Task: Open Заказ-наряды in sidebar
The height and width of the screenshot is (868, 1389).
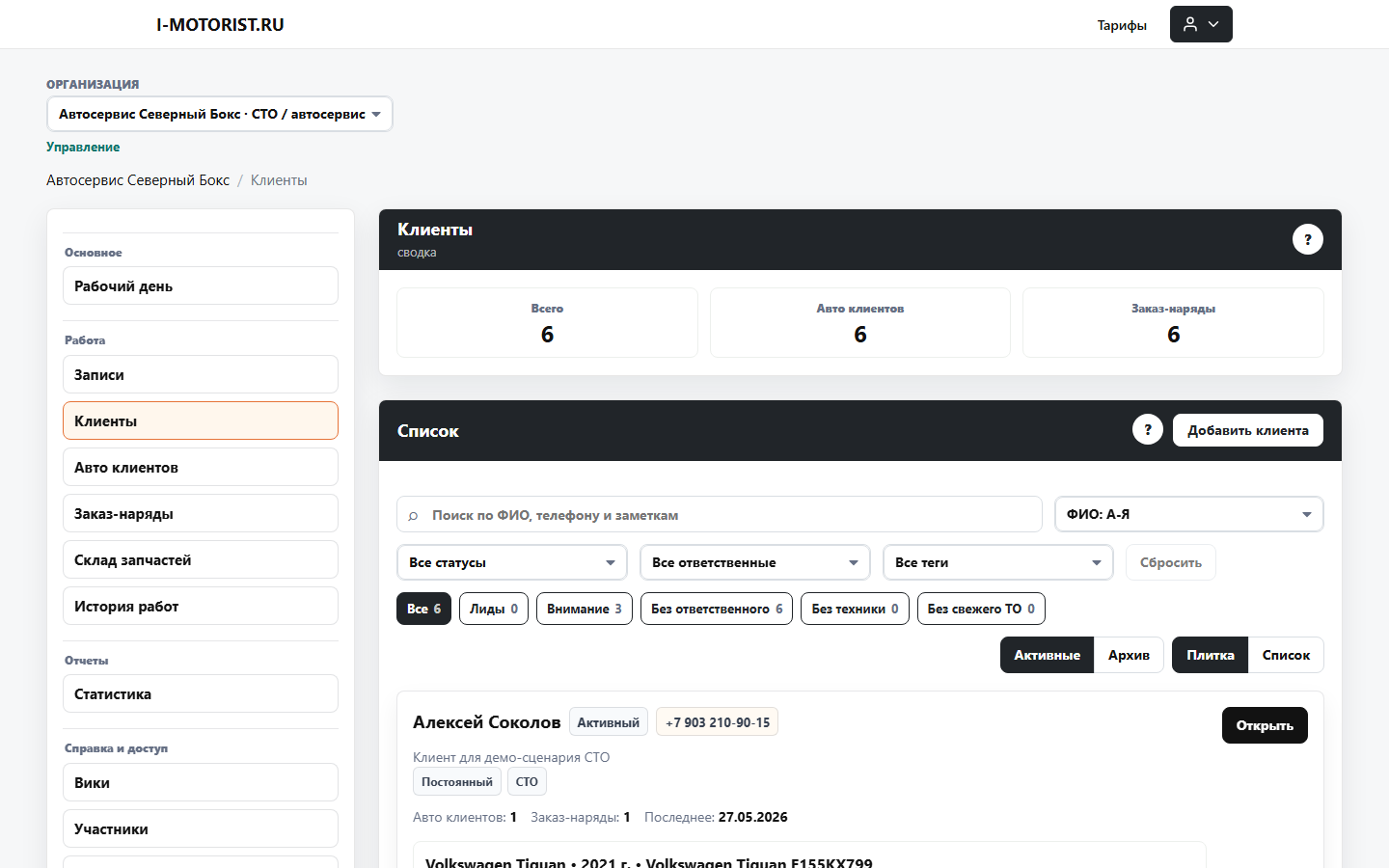Action: point(201,513)
